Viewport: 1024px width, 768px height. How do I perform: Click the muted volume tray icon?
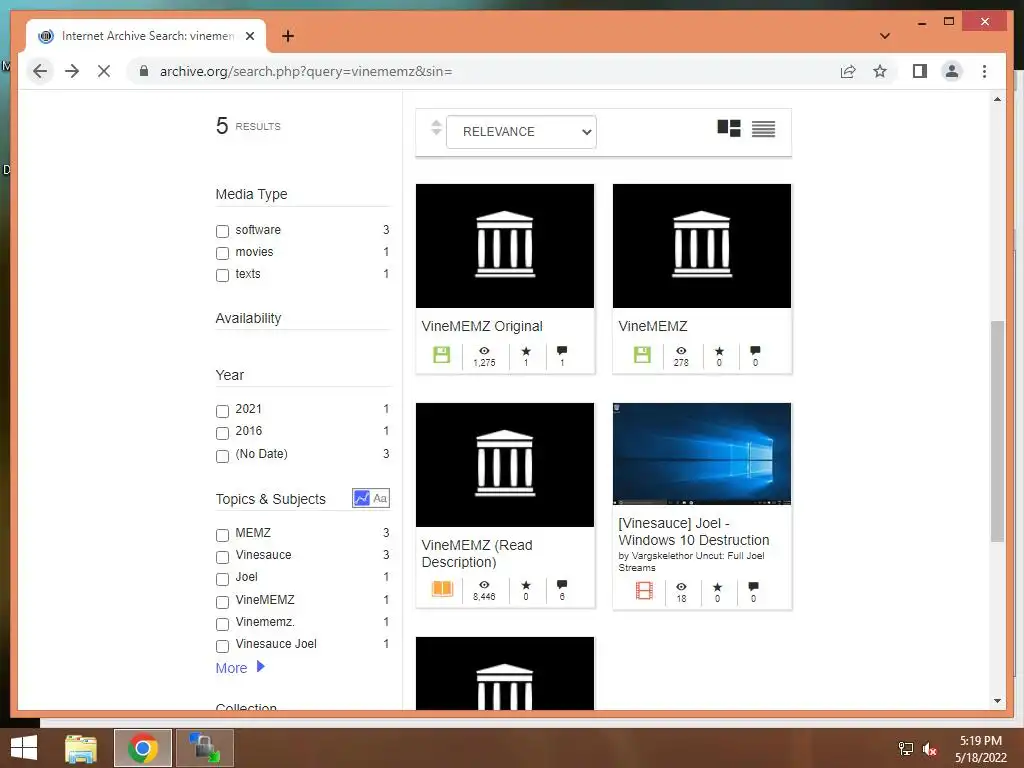coord(929,749)
